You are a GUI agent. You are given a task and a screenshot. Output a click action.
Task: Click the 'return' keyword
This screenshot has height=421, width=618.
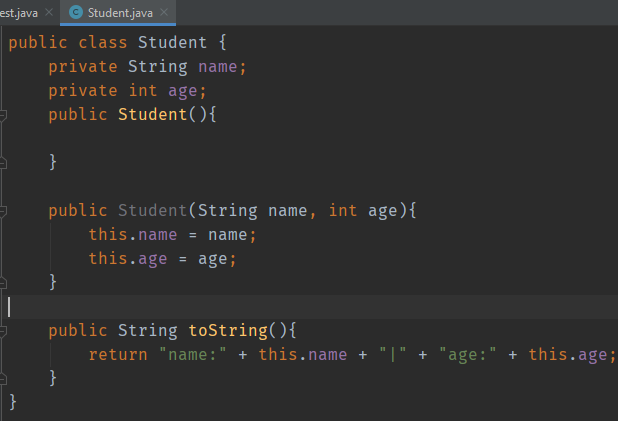[118, 355]
